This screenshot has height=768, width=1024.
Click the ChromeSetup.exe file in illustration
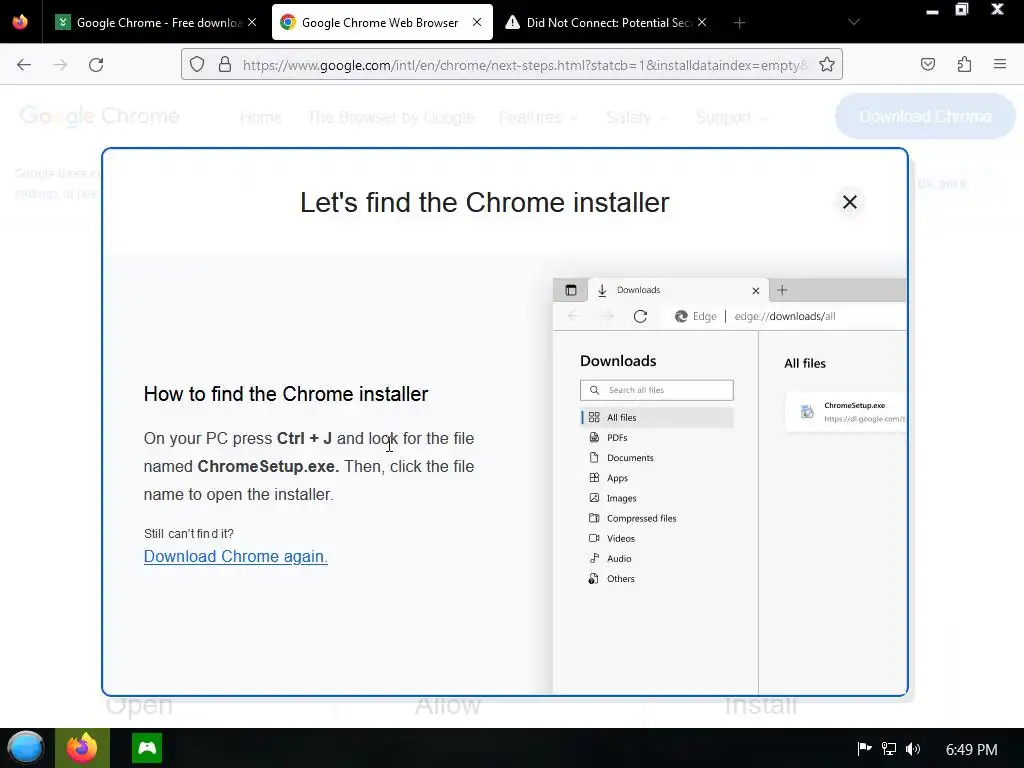(846, 412)
